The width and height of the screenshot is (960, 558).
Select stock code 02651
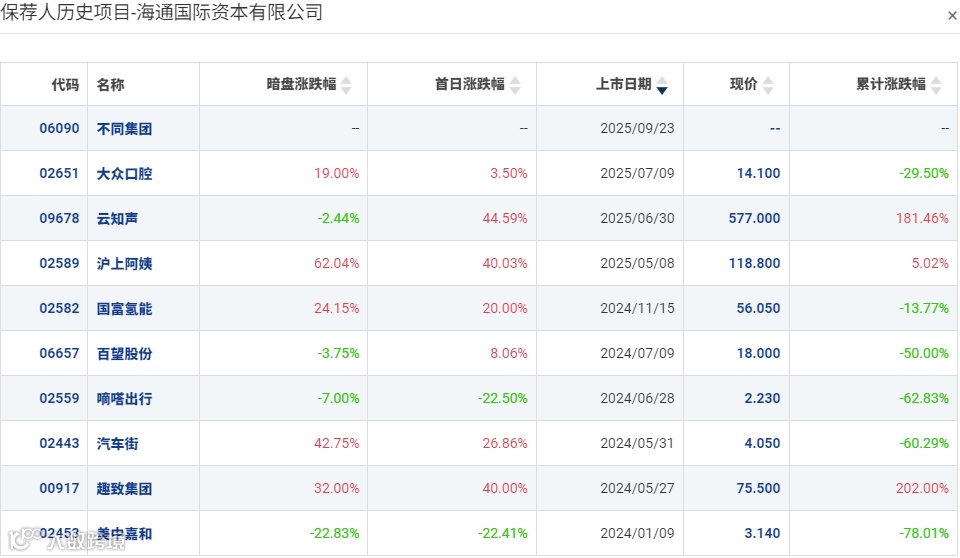[59, 173]
